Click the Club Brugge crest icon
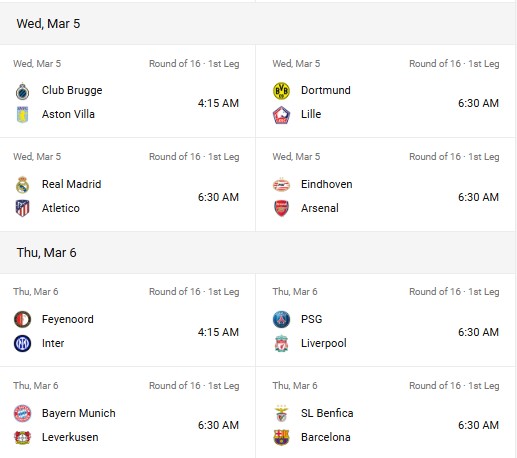This screenshot has height=458, width=517. pyautogui.click(x=22, y=91)
